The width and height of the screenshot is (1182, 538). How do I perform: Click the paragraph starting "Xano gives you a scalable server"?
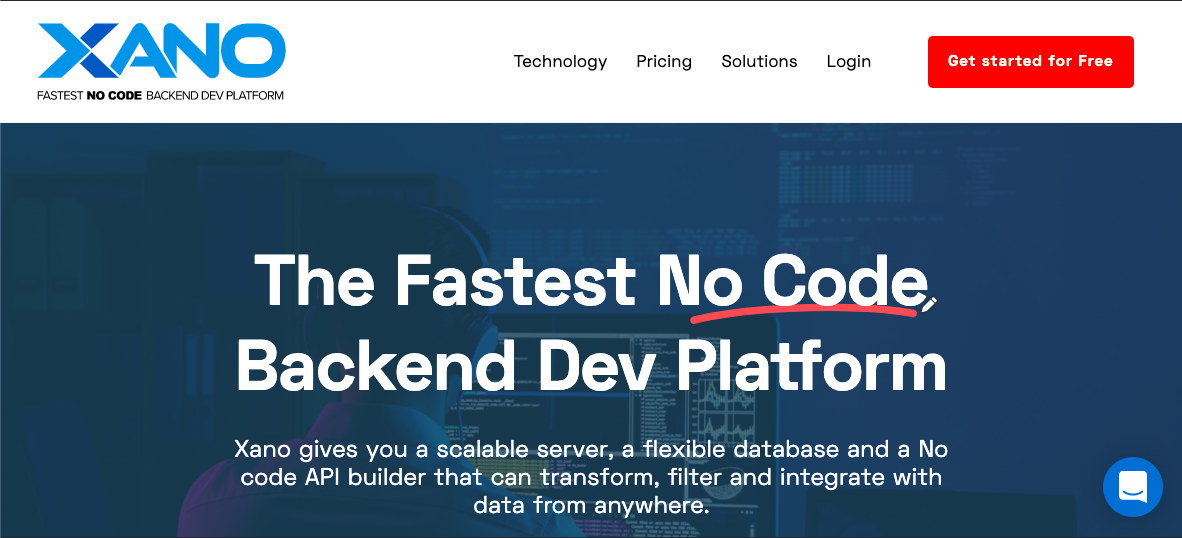pos(591,477)
